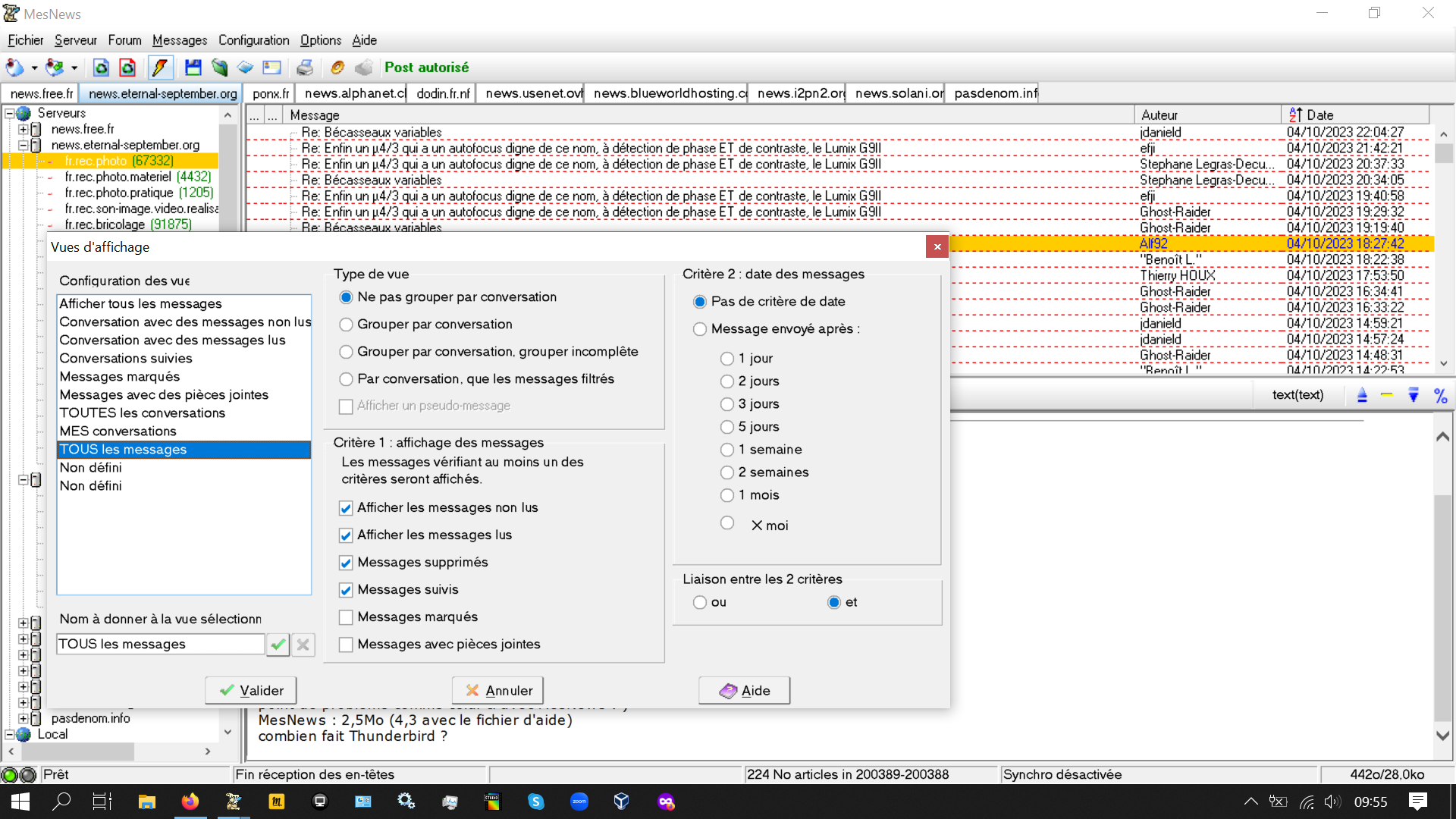Click the Annuler button
1456x819 pixels.
pos(497,691)
